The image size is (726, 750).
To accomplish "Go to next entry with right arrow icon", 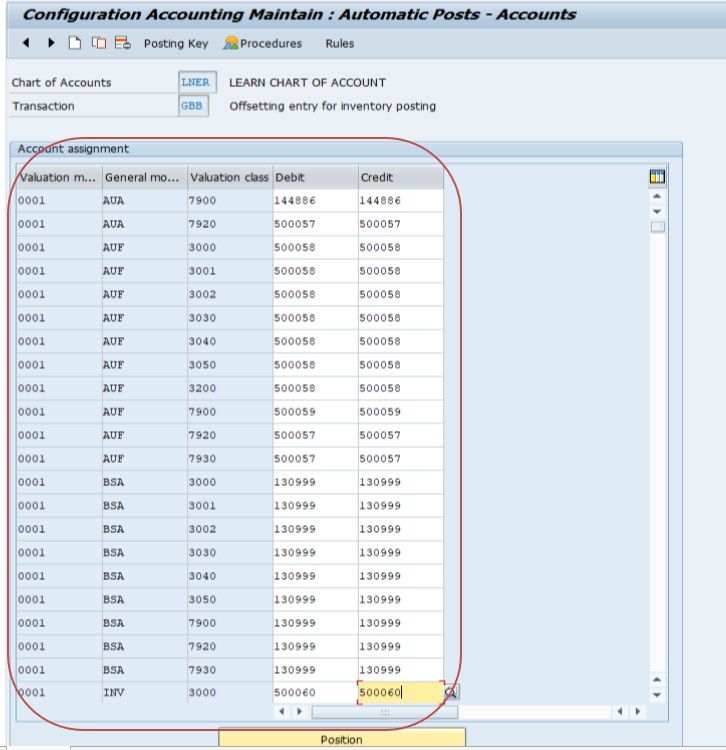I will [51, 43].
